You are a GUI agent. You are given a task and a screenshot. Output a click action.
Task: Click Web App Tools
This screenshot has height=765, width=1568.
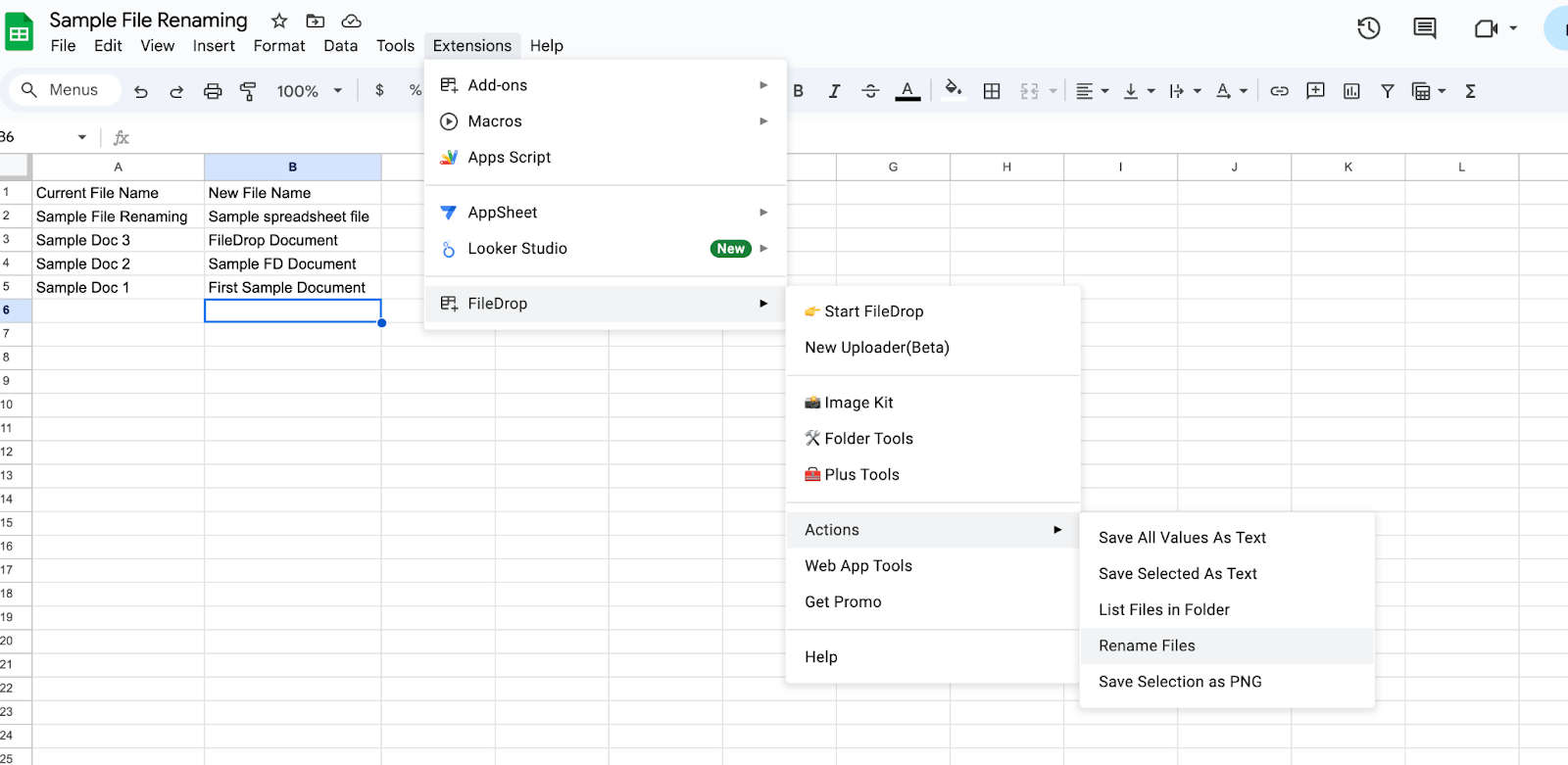(933, 566)
